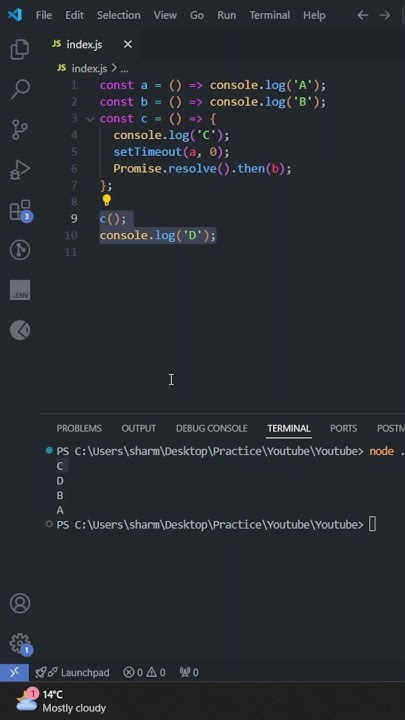This screenshot has height=720, width=405.
Task: Click line number 11 in the gutter
Action: coord(71,252)
